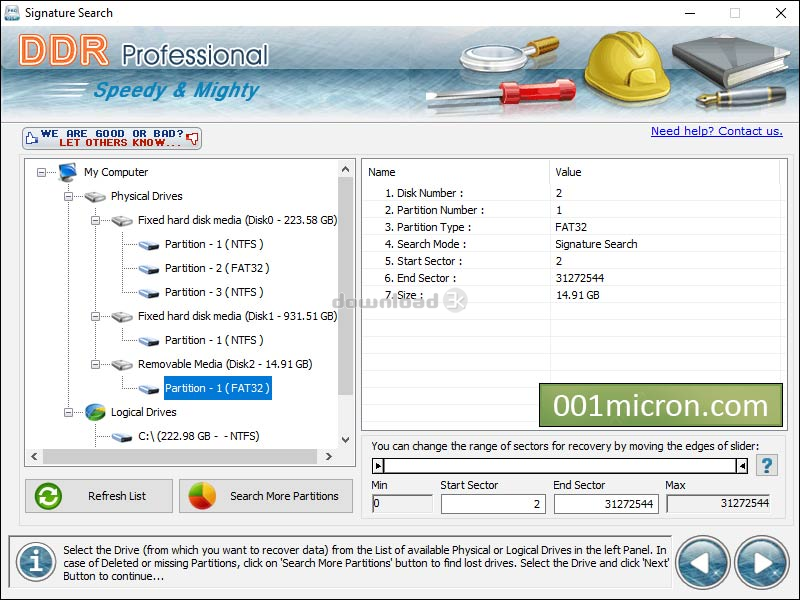Click the We Are Good Or Bad banner

coord(112,138)
